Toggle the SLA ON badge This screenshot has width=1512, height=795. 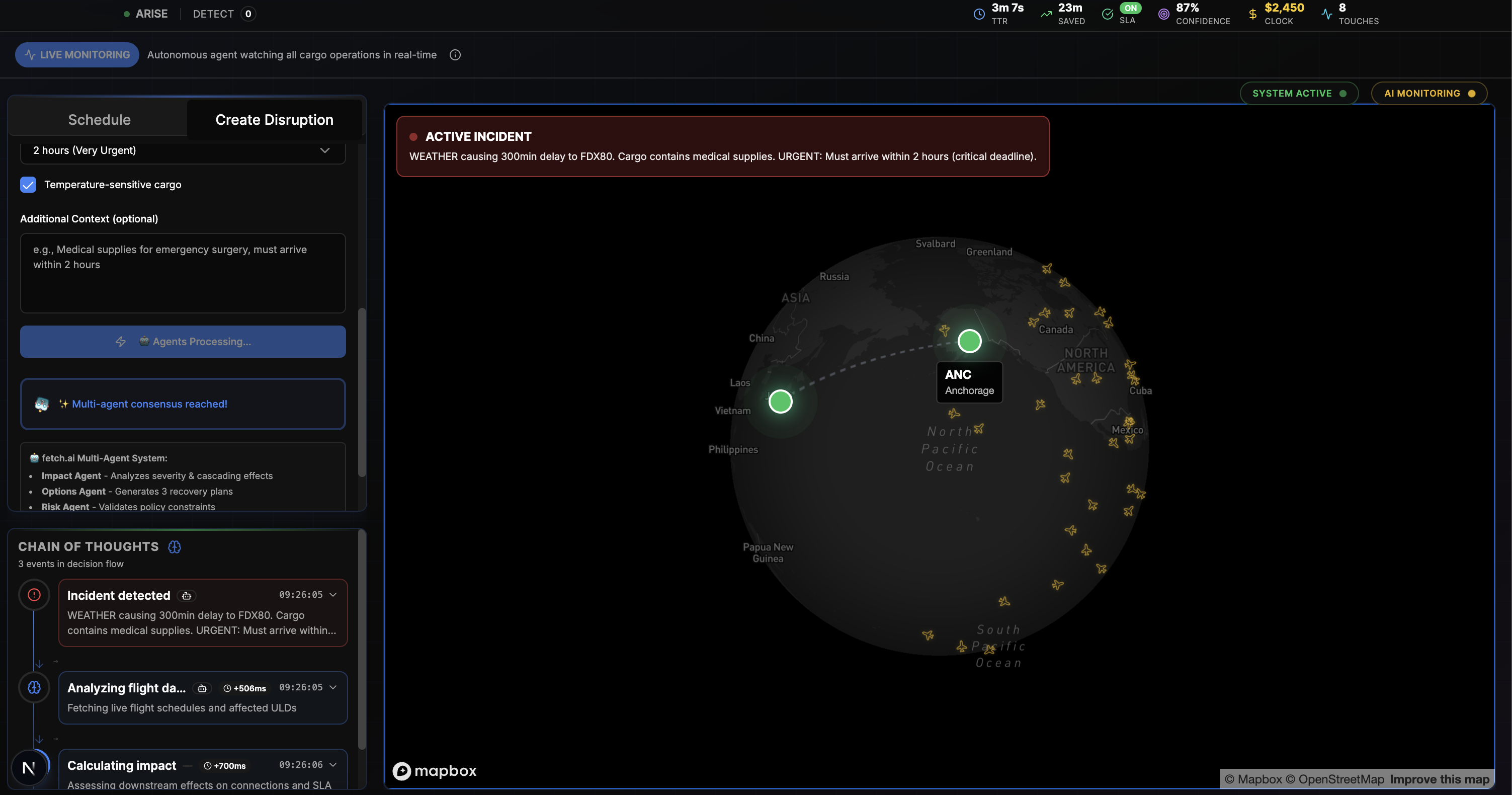(1130, 8)
